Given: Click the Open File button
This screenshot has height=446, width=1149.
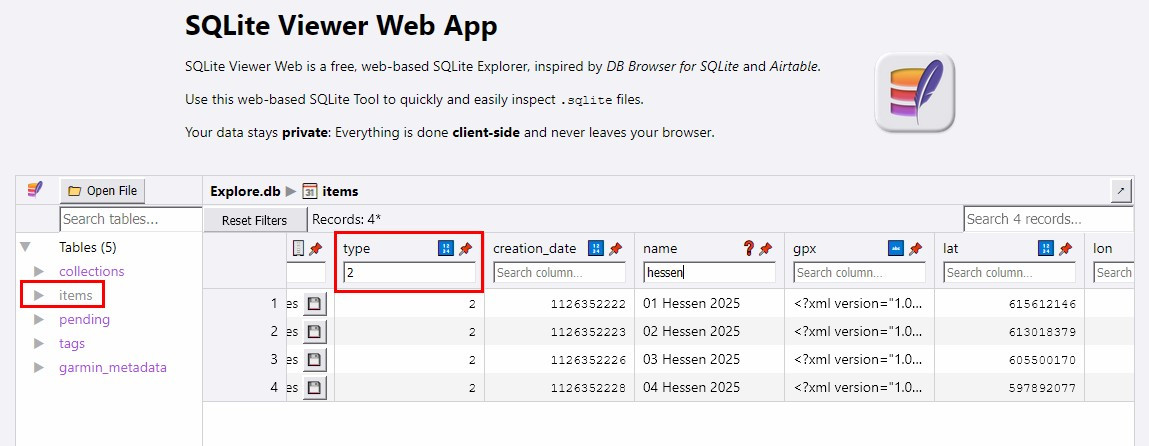Looking at the screenshot, I should coord(103,191).
